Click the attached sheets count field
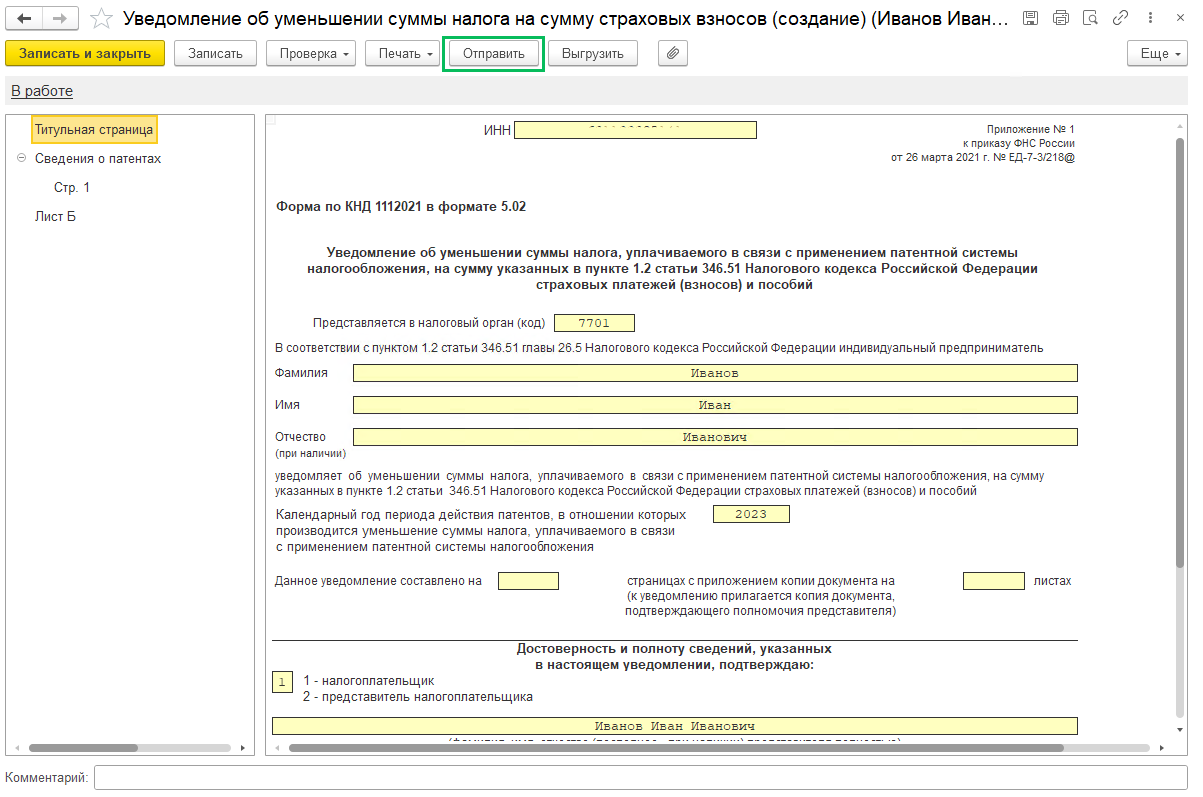 click(994, 581)
